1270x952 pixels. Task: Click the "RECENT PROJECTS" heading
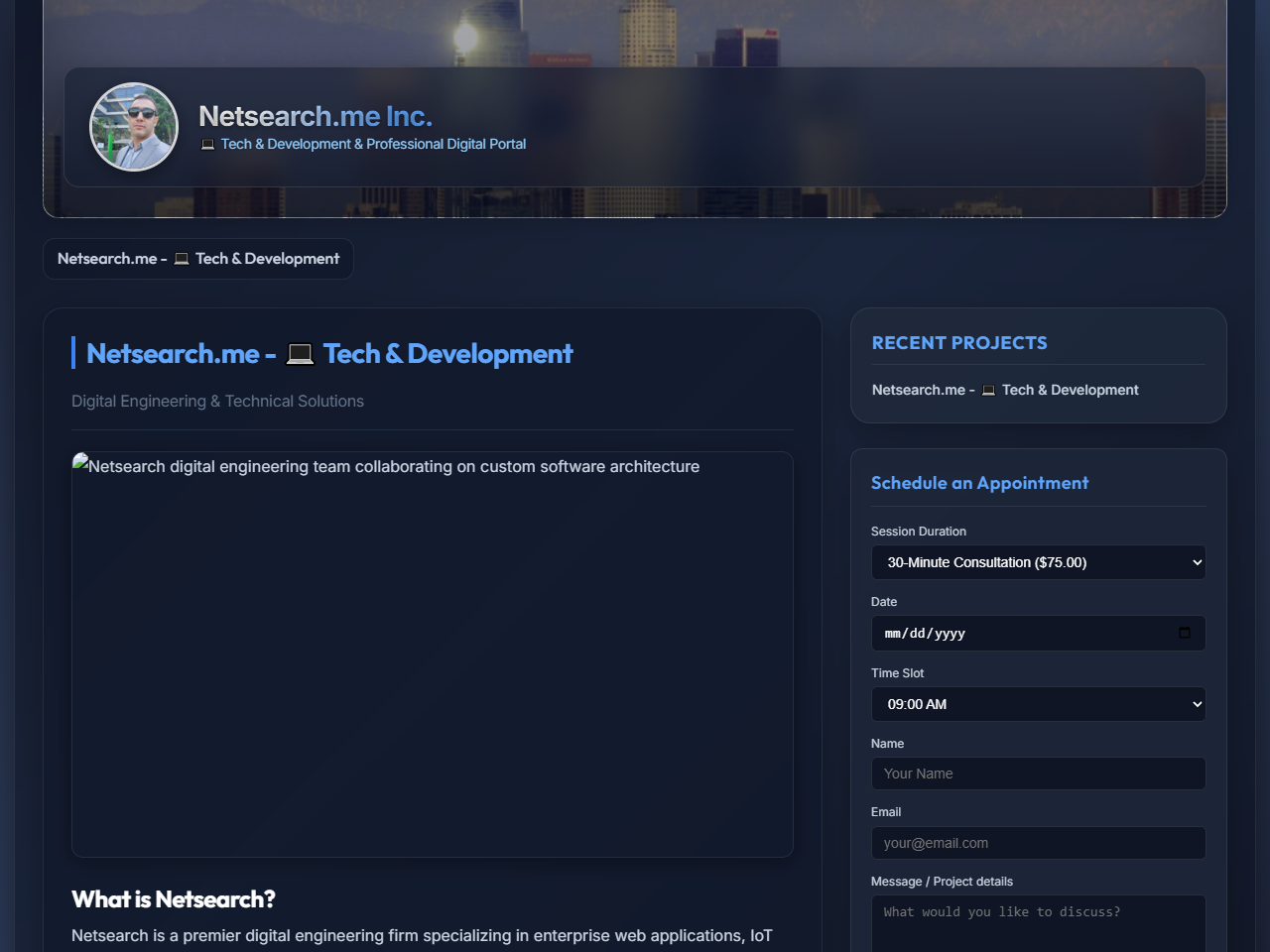click(x=959, y=343)
